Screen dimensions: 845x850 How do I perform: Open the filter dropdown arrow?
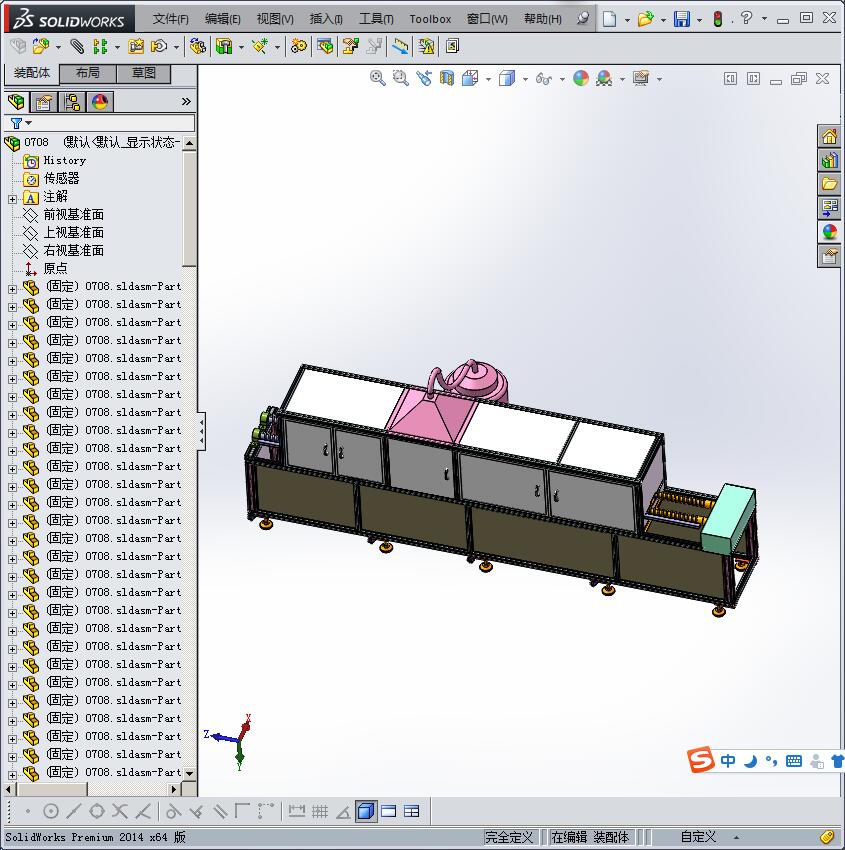click(29, 123)
